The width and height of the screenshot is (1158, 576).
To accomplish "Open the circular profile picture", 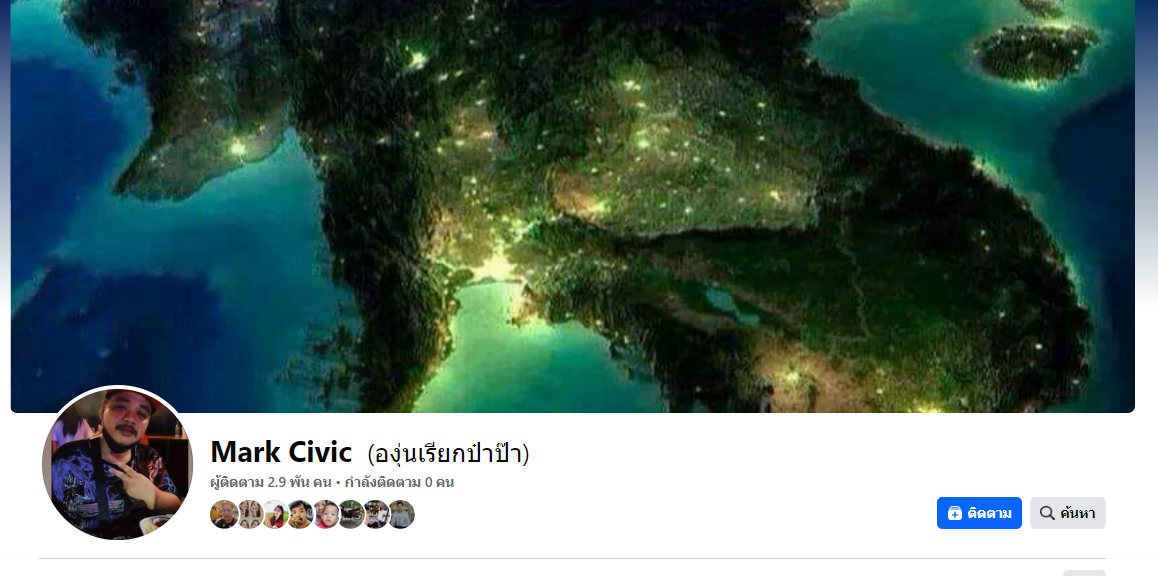I will point(117,462).
